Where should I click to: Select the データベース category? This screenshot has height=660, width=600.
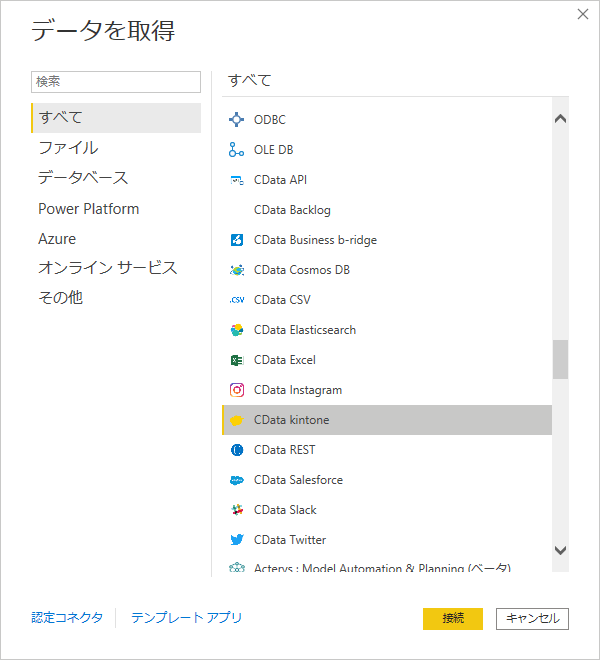[116, 178]
